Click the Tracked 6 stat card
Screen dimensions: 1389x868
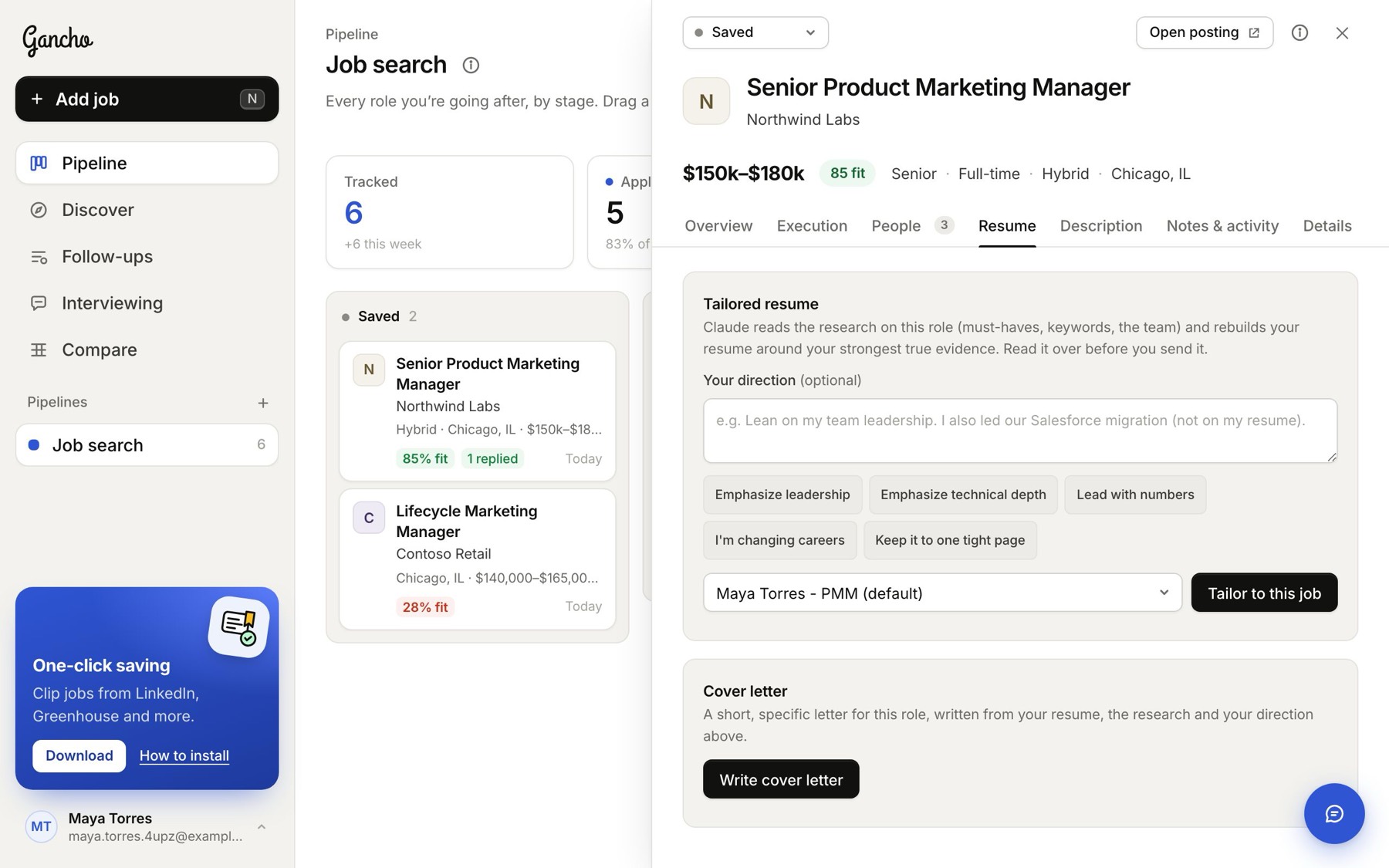tap(449, 212)
